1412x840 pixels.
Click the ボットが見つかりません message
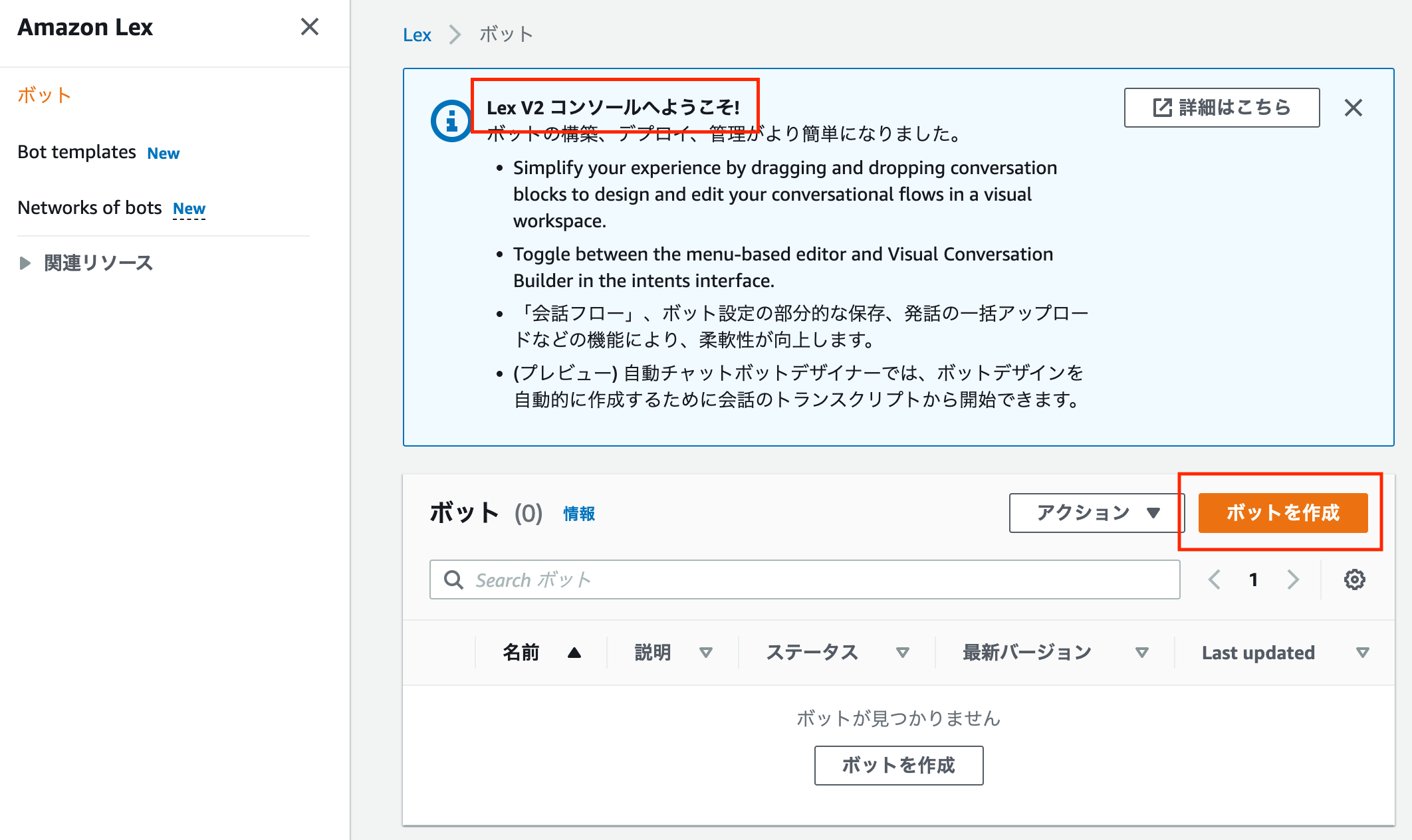pyautogui.click(x=899, y=718)
